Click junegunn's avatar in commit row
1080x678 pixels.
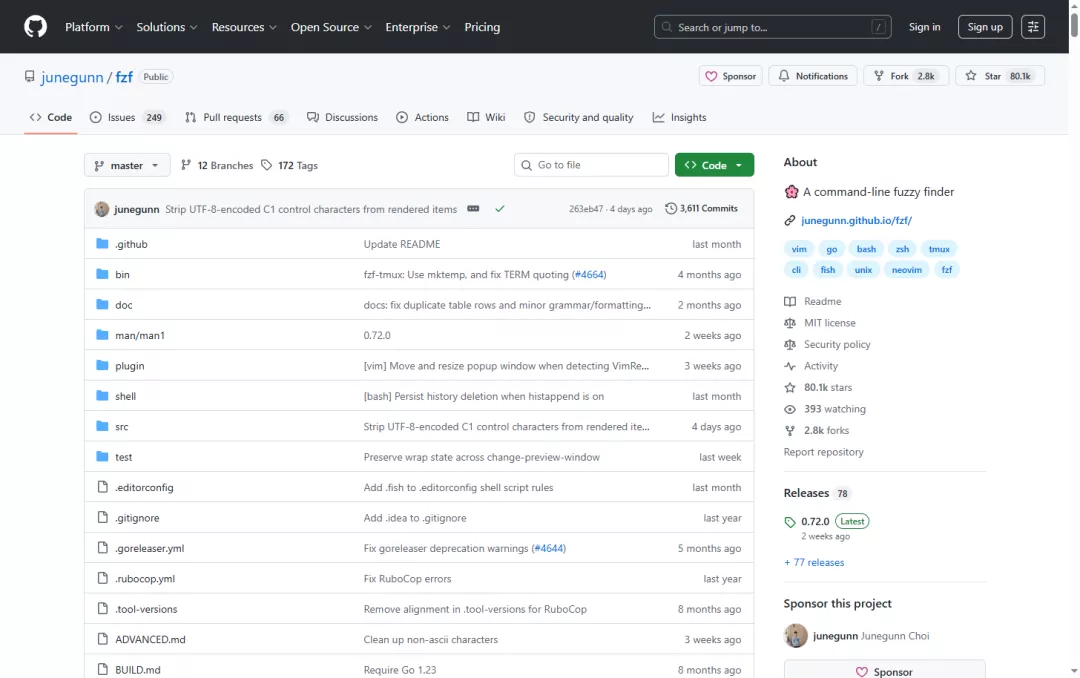coord(102,209)
